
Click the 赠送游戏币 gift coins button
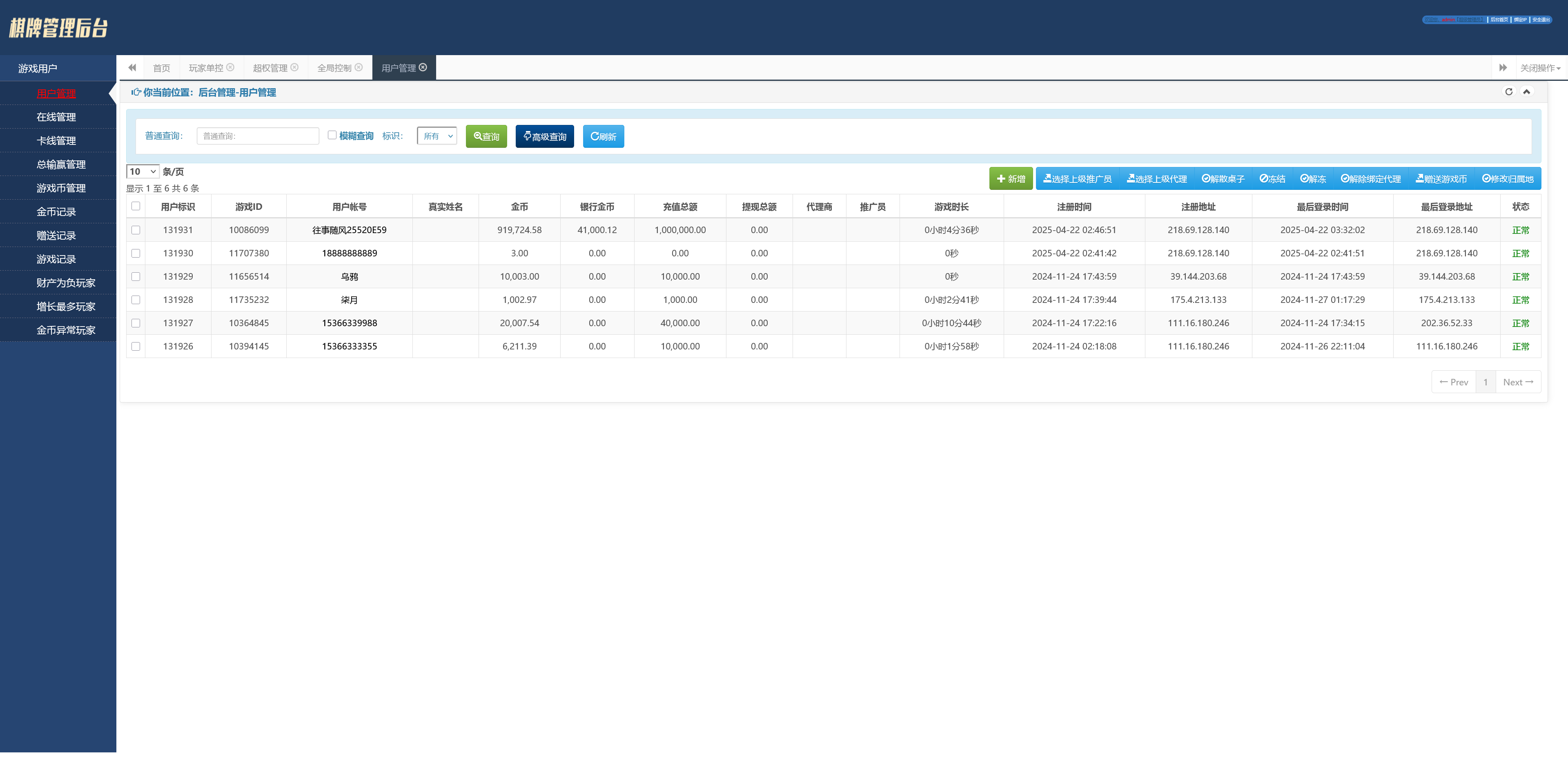coord(1441,179)
